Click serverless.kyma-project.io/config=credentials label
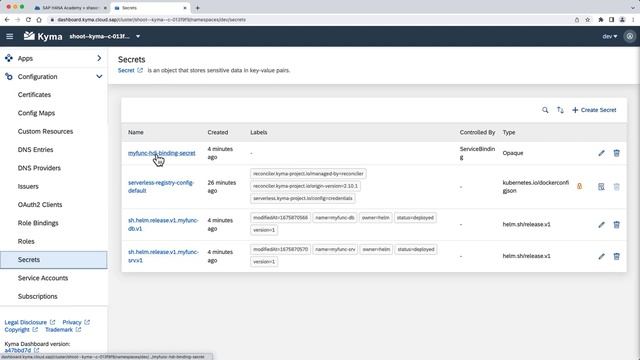 point(302,198)
